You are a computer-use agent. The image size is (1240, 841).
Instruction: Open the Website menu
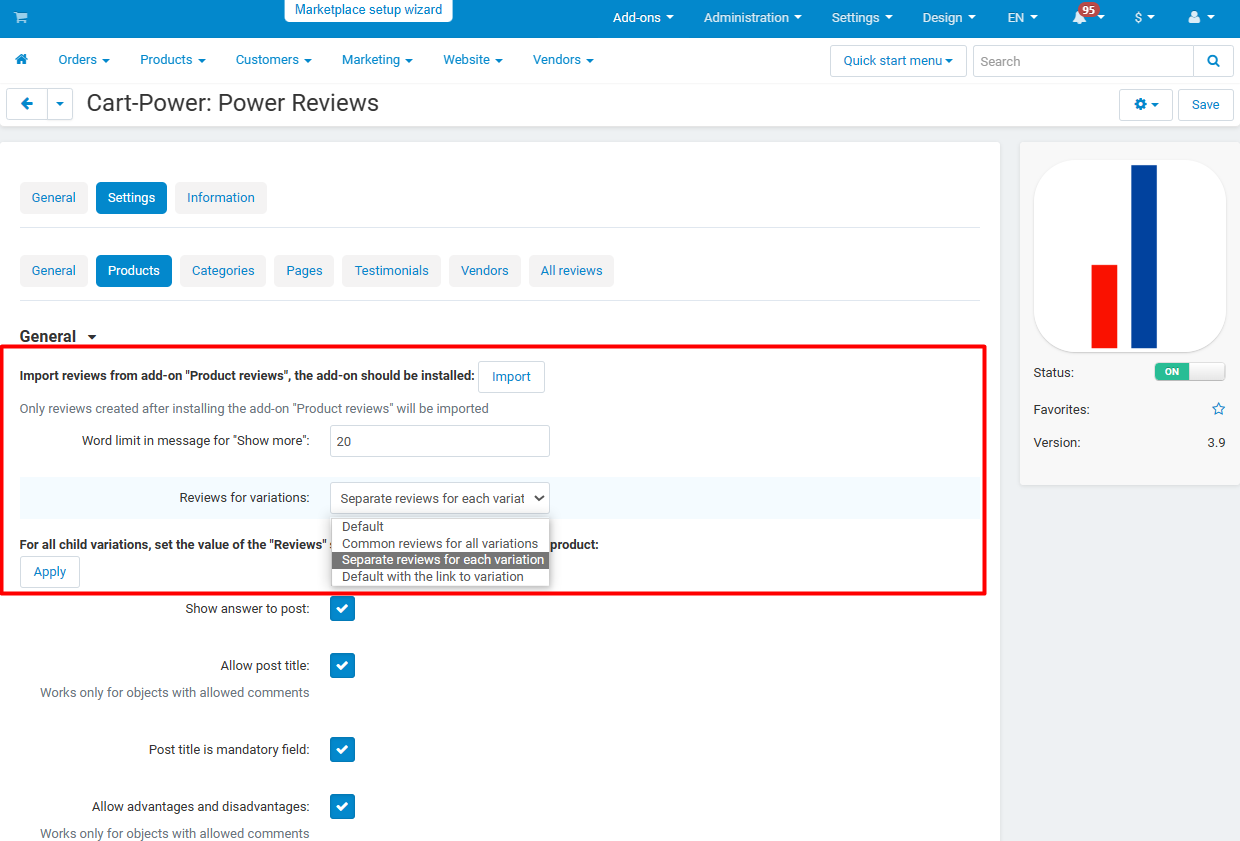click(473, 60)
